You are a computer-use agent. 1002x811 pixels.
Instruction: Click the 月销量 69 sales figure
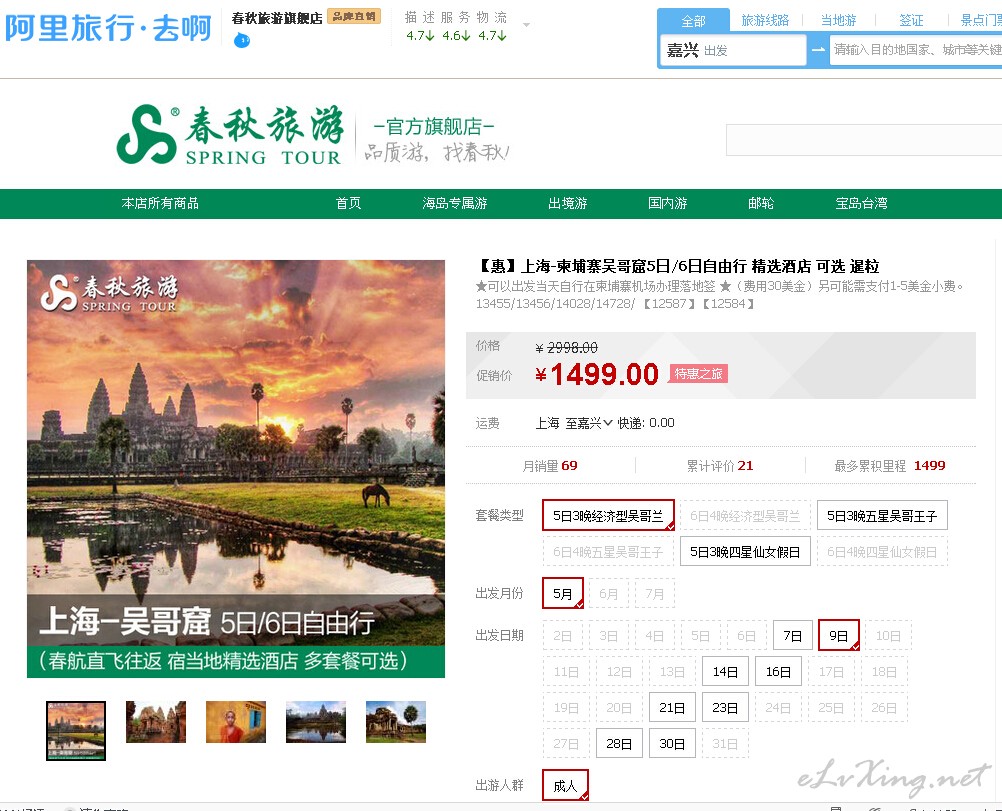(550, 466)
